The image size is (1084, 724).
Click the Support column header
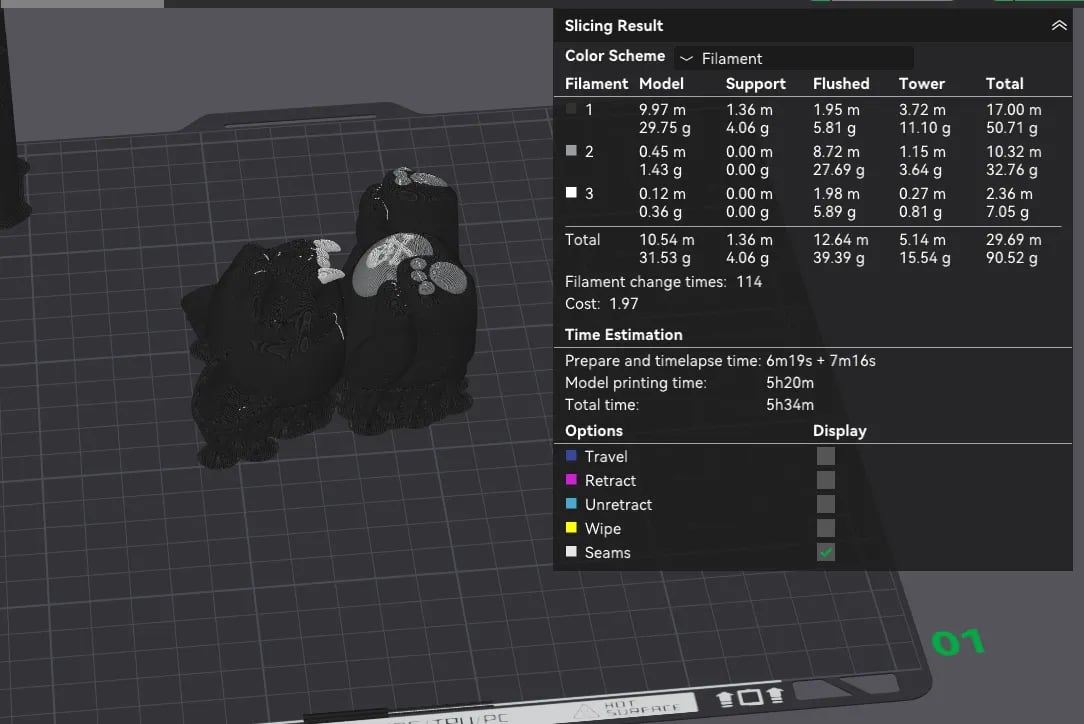(x=756, y=84)
